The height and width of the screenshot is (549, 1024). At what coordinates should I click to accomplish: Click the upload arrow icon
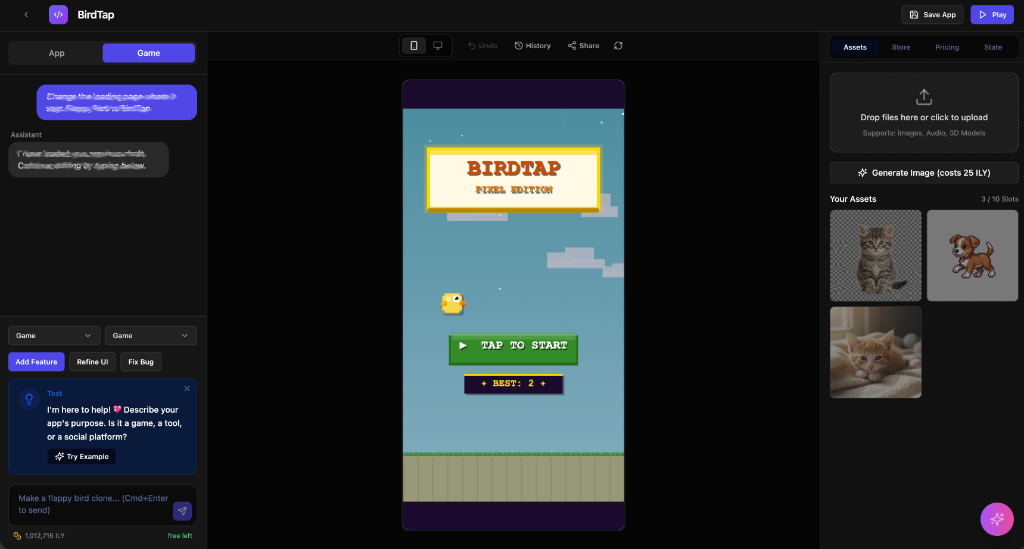click(x=923, y=97)
